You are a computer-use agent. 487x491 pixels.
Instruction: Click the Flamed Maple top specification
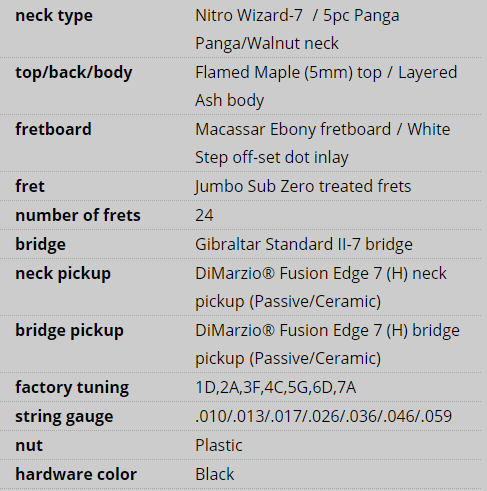coord(326,86)
